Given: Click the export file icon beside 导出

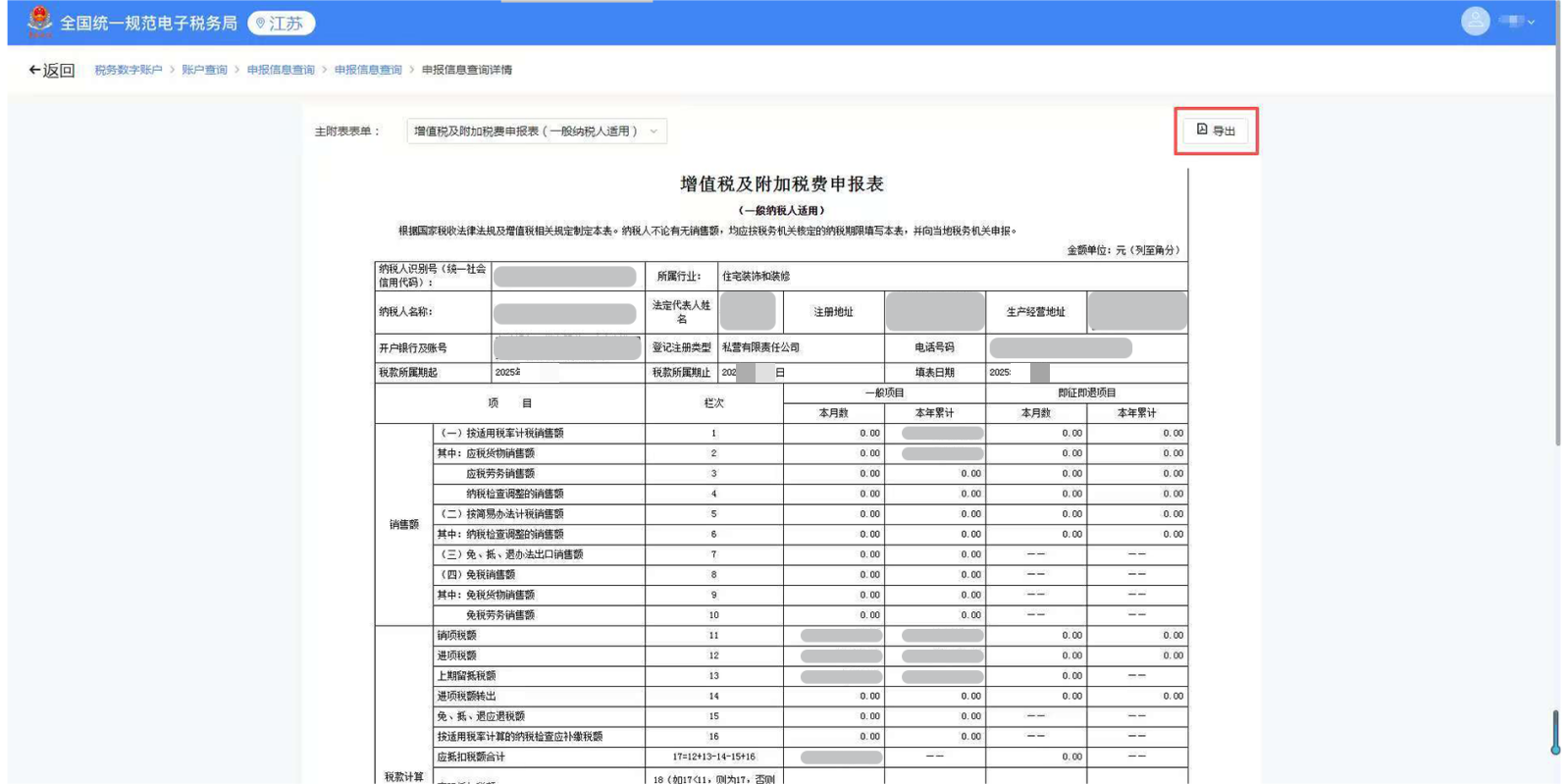Looking at the screenshot, I should [1202, 130].
